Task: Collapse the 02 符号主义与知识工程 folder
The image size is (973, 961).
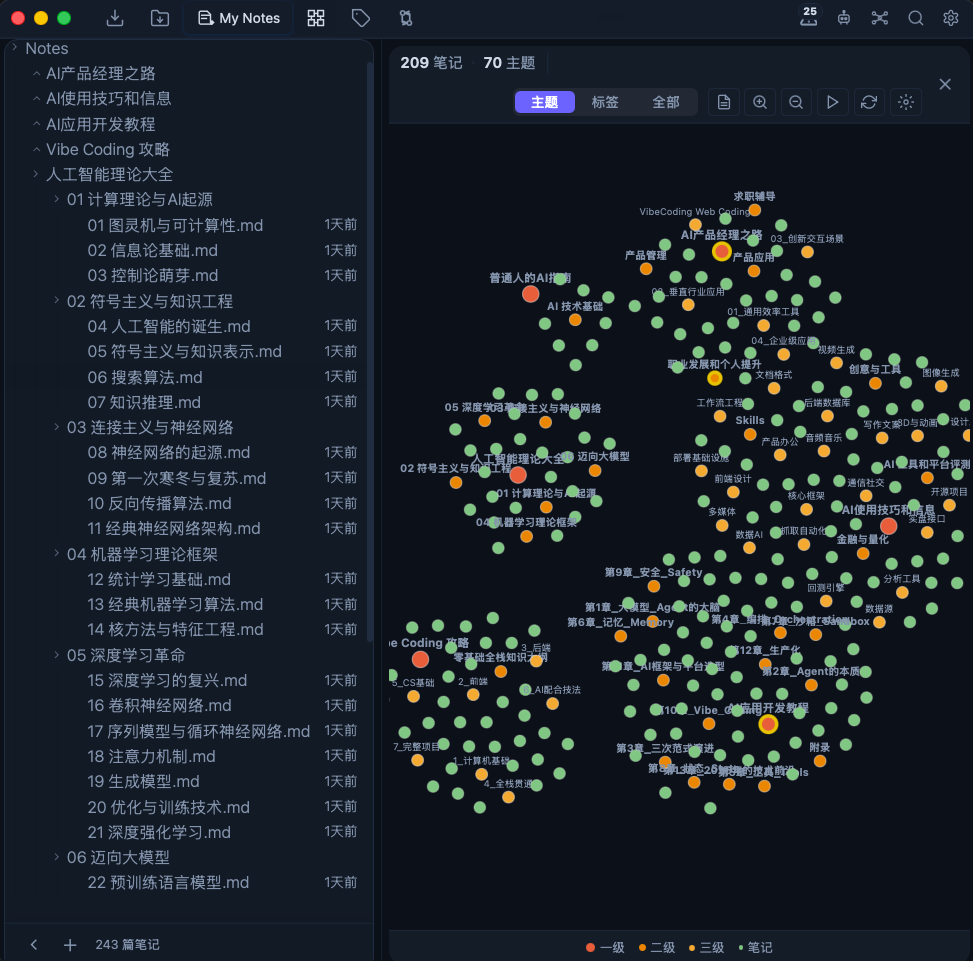Action: 56,301
